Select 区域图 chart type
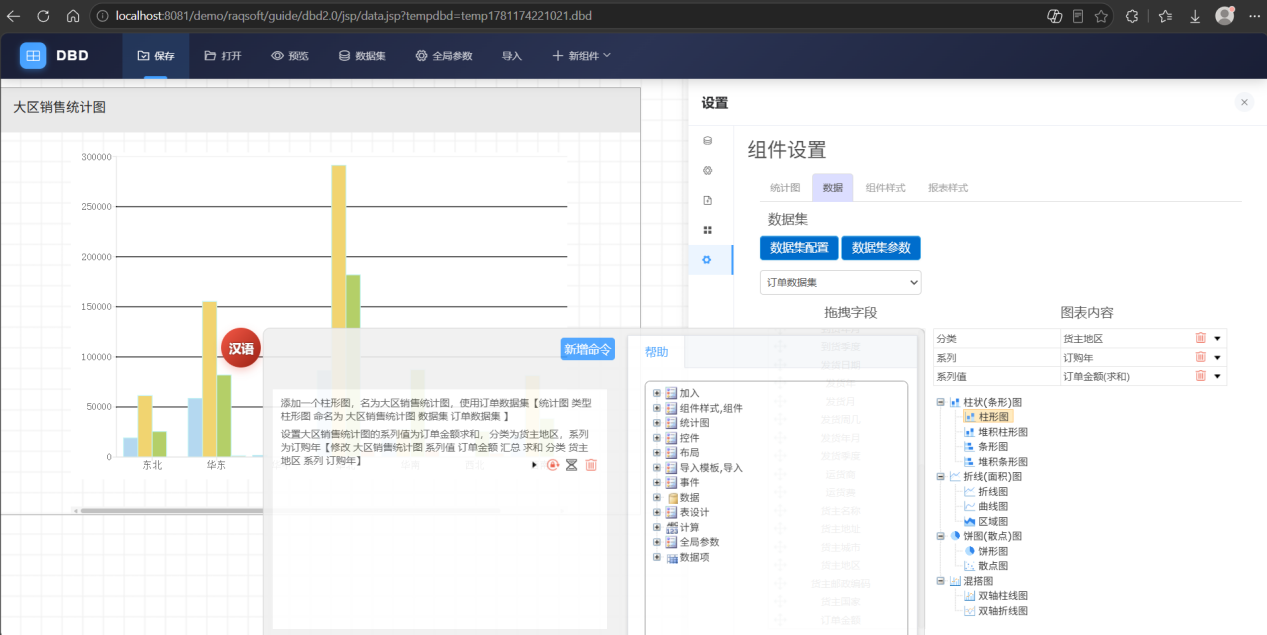1267x635 pixels. (986, 522)
